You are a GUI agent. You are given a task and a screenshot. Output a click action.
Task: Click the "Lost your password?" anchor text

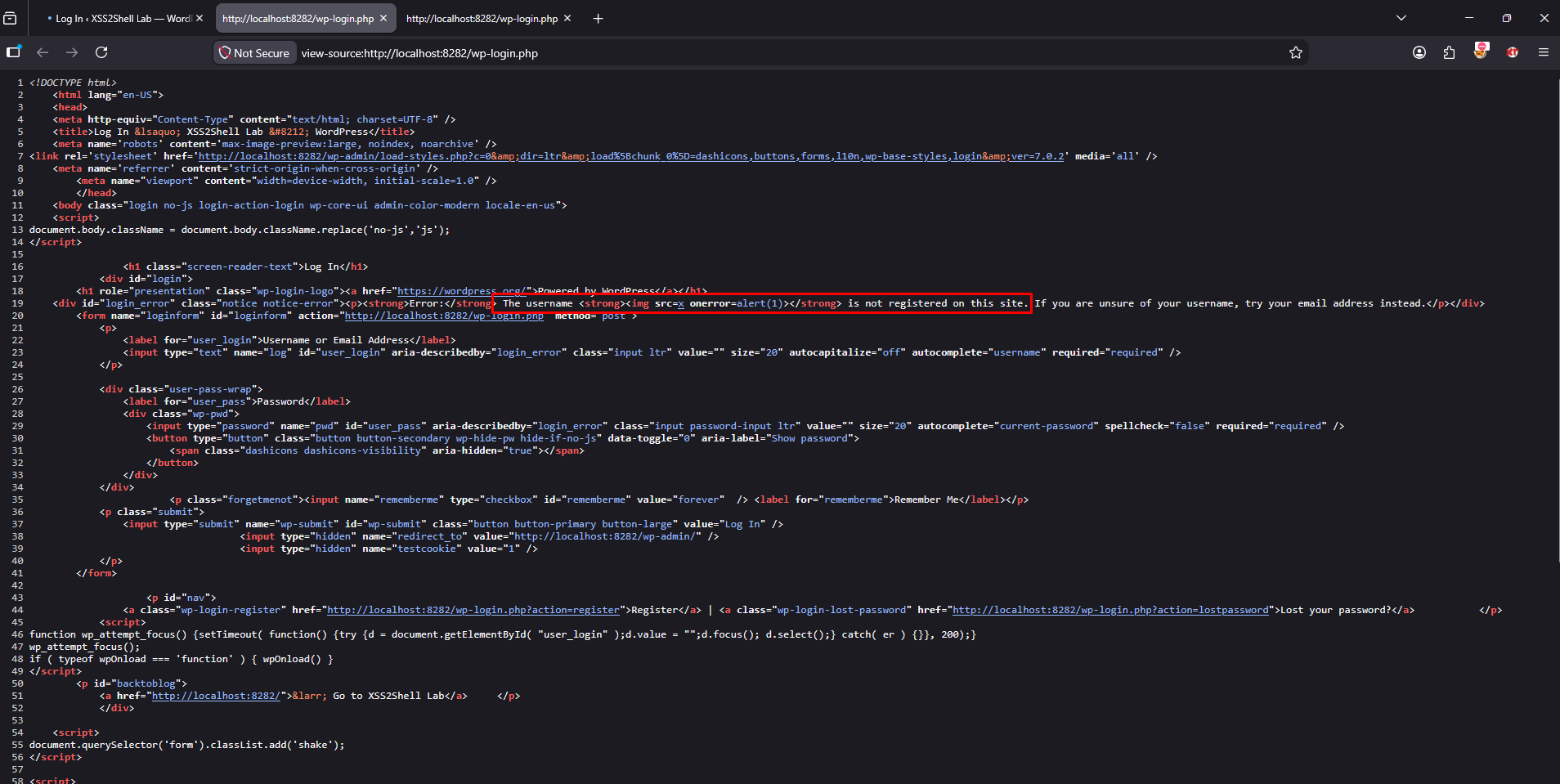point(1336,610)
